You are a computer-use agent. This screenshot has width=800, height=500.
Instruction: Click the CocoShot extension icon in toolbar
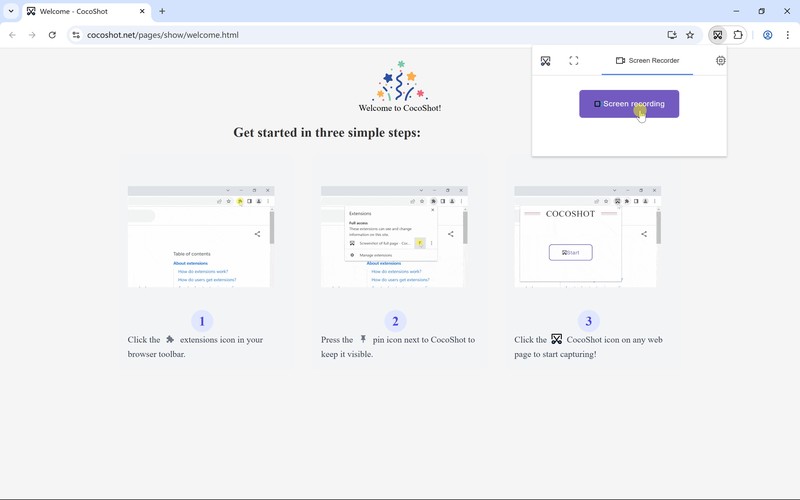717,35
